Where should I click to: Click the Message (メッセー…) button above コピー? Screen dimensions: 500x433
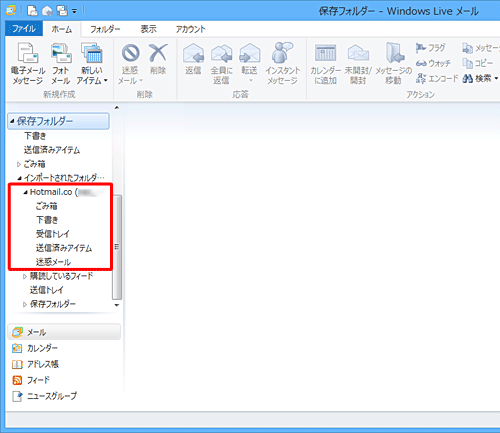(x=481, y=48)
